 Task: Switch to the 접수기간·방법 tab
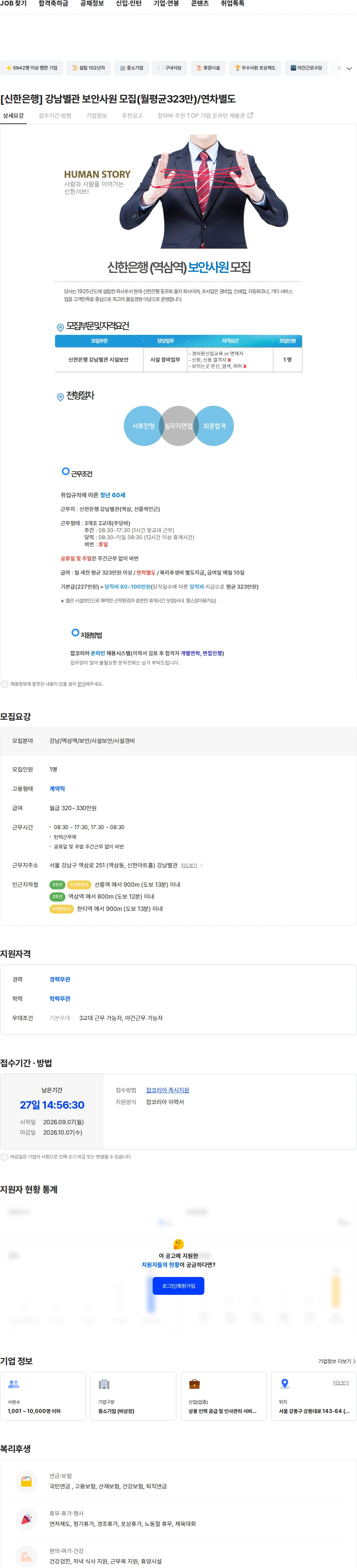[55, 116]
